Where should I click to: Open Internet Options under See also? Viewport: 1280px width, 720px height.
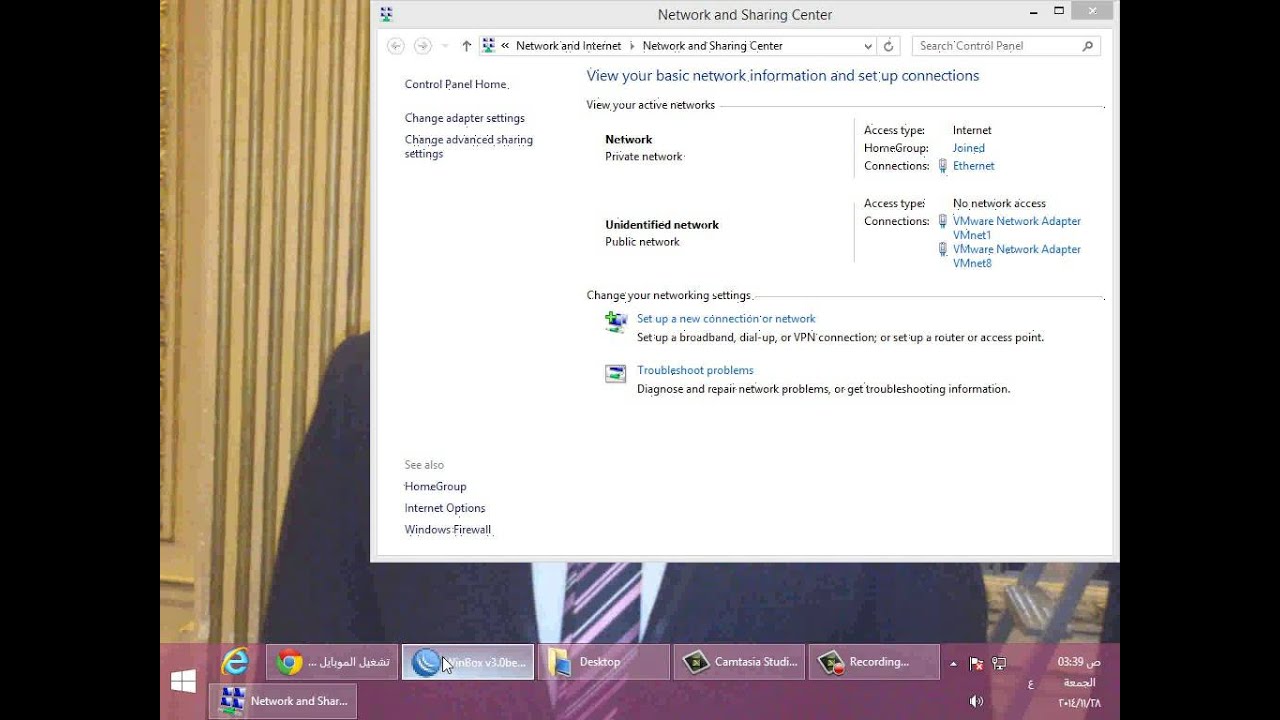point(444,508)
